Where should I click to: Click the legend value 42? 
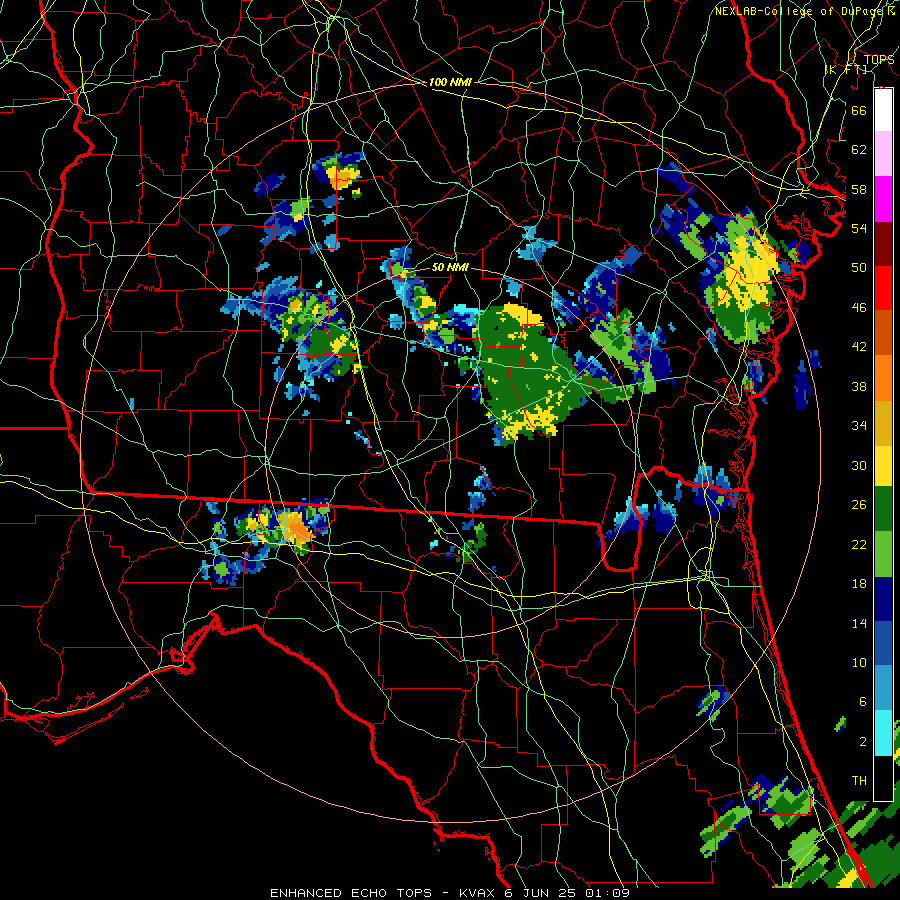click(x=859, y=347)
